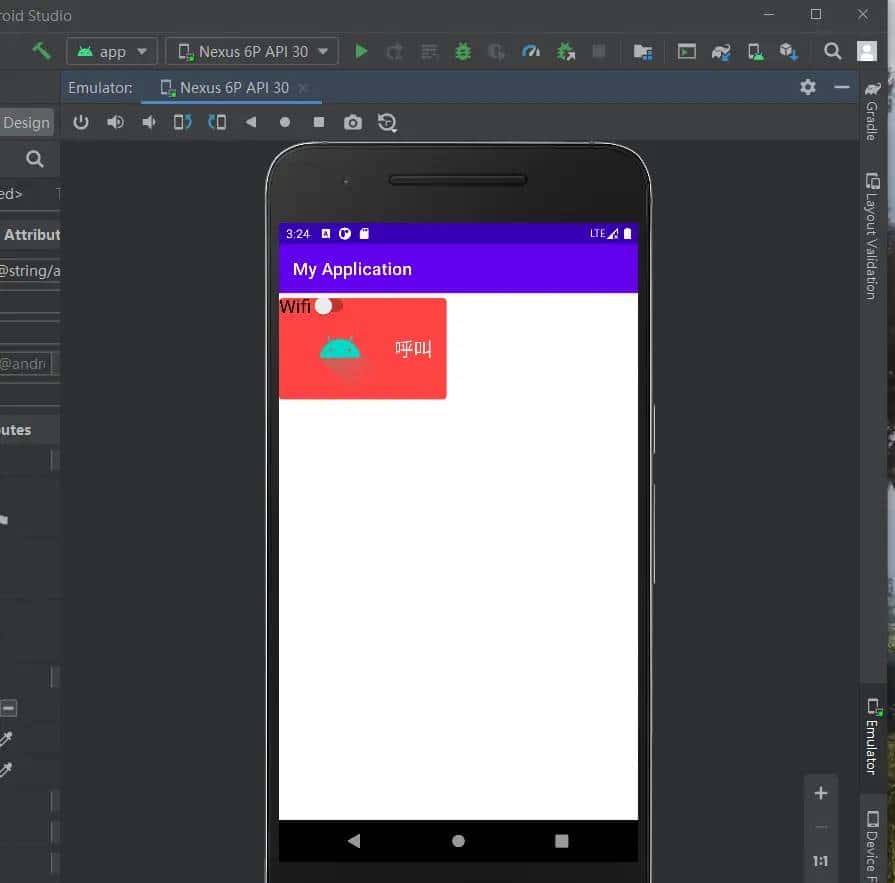Click the Debug app icon
Image resolution: width=895 pixels, height=883 pixels.
tap(463, 51)
